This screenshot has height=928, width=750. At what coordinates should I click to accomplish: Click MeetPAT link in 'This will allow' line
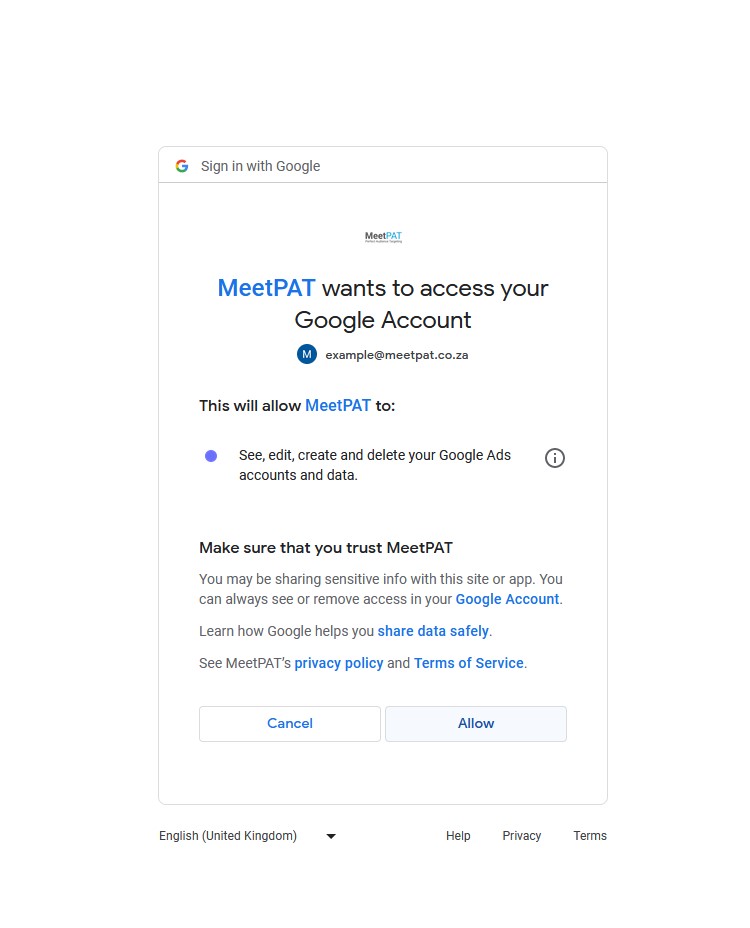coord(338,405)
